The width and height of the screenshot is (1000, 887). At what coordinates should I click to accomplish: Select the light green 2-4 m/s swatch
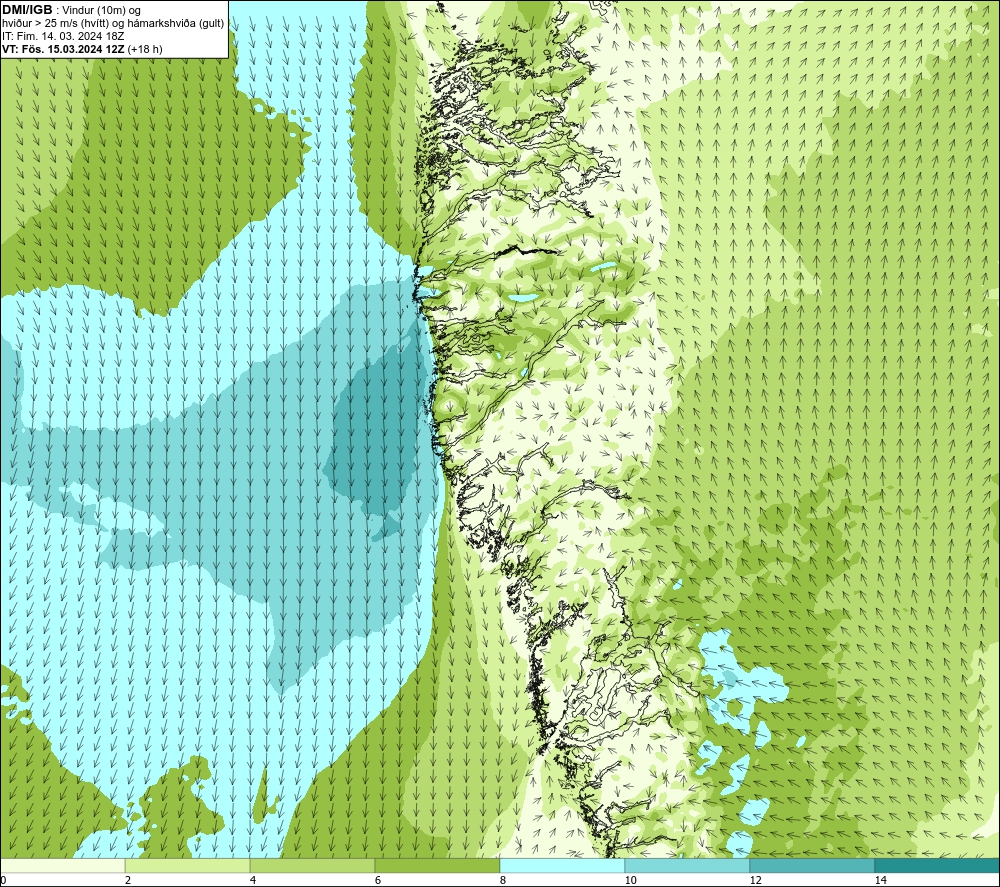coord(188,865)
